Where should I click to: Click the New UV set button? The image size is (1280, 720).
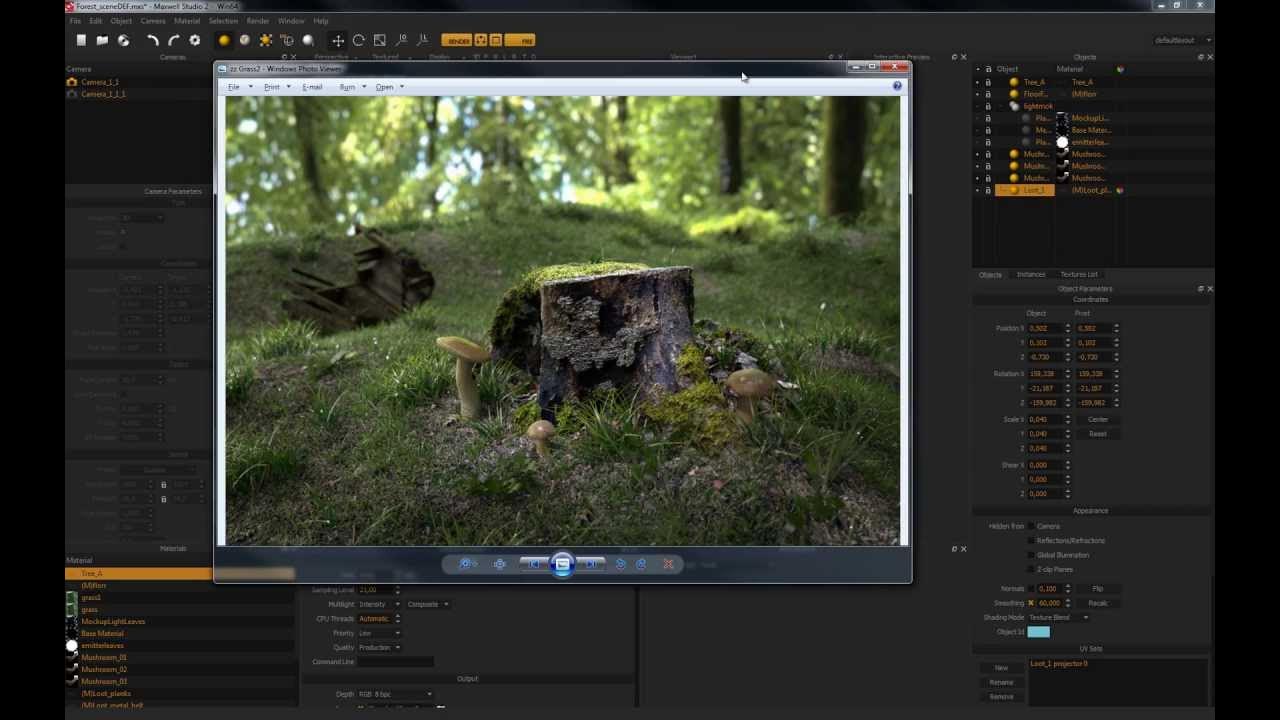pos(1001,667)
